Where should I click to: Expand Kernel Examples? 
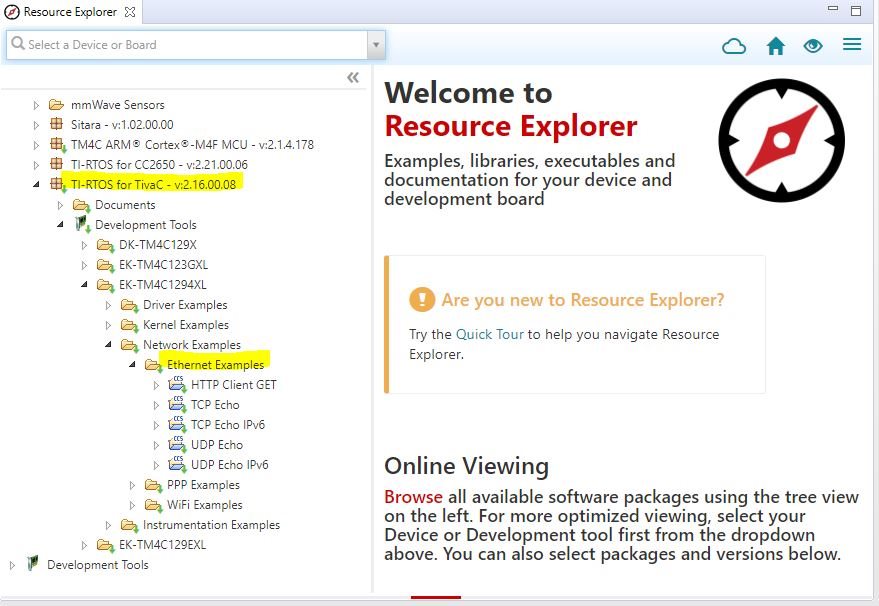coord(108,325)
